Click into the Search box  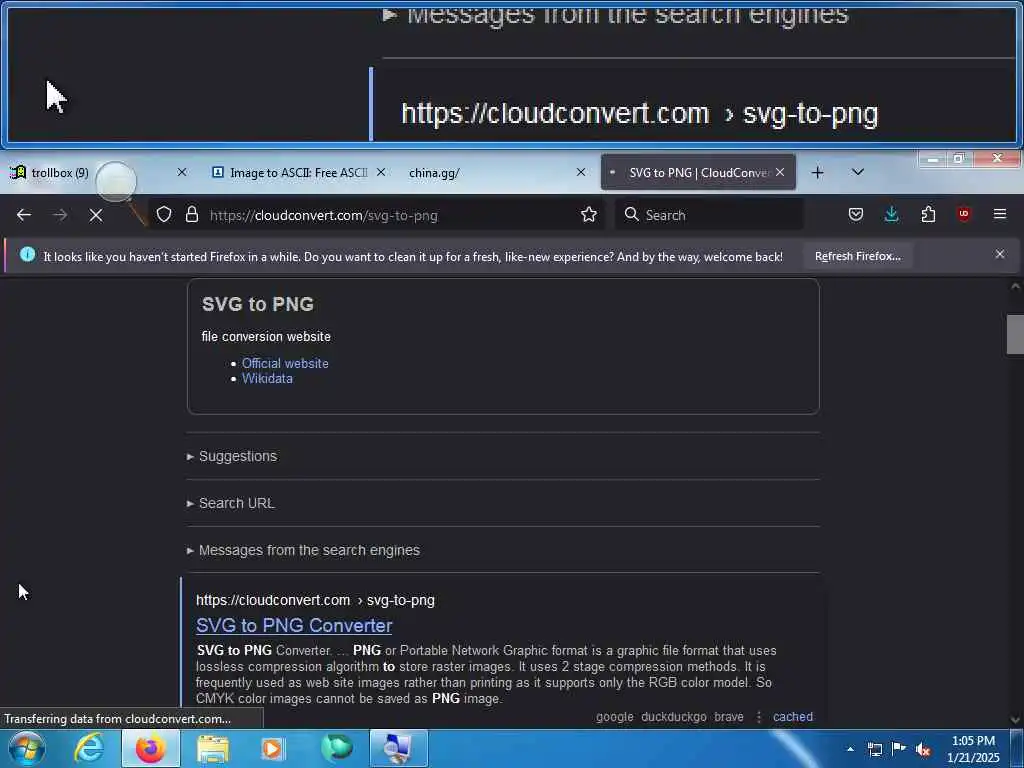tap(709, 215)
